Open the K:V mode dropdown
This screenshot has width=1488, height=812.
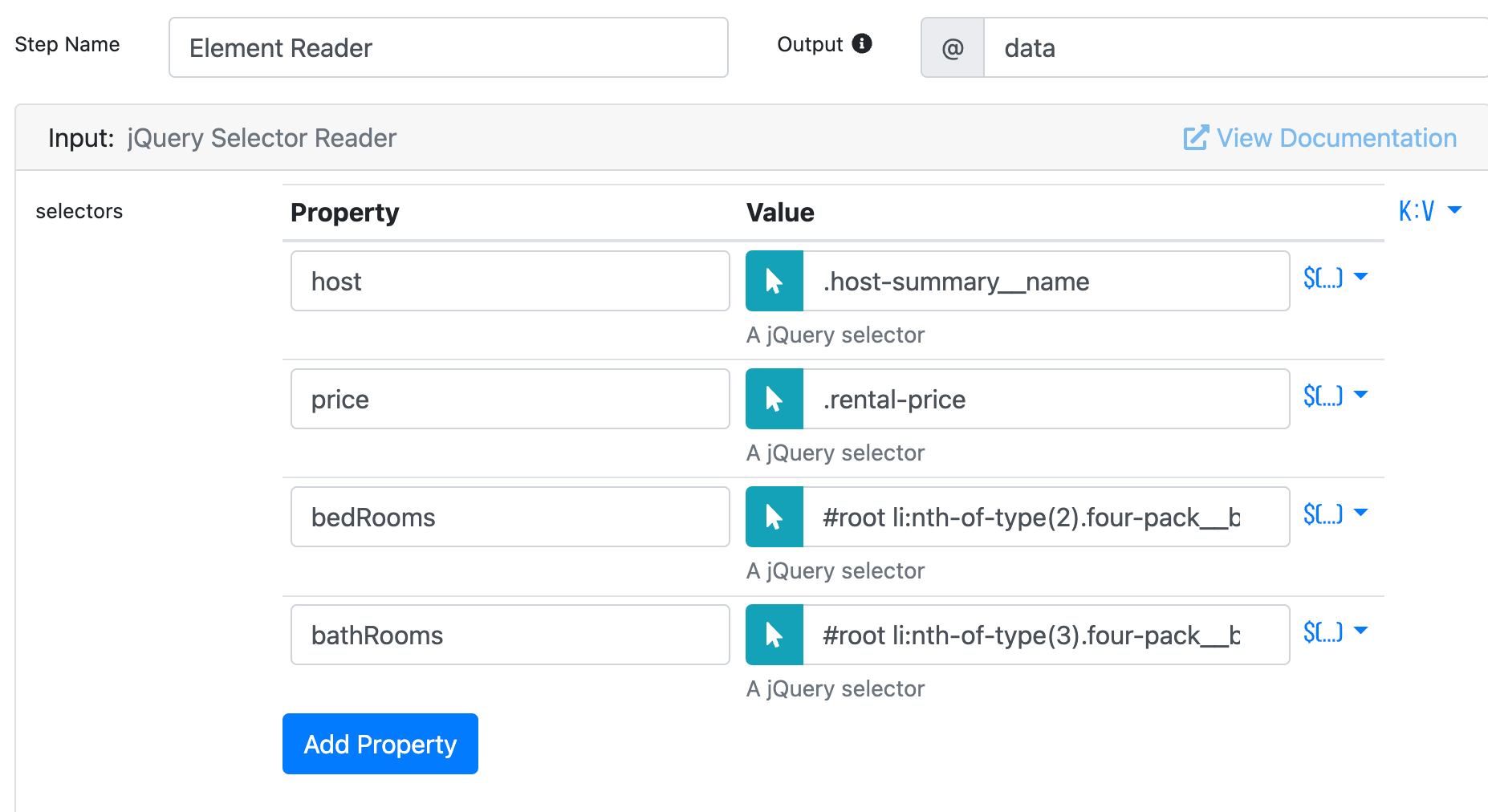[x=1430, y=211]
